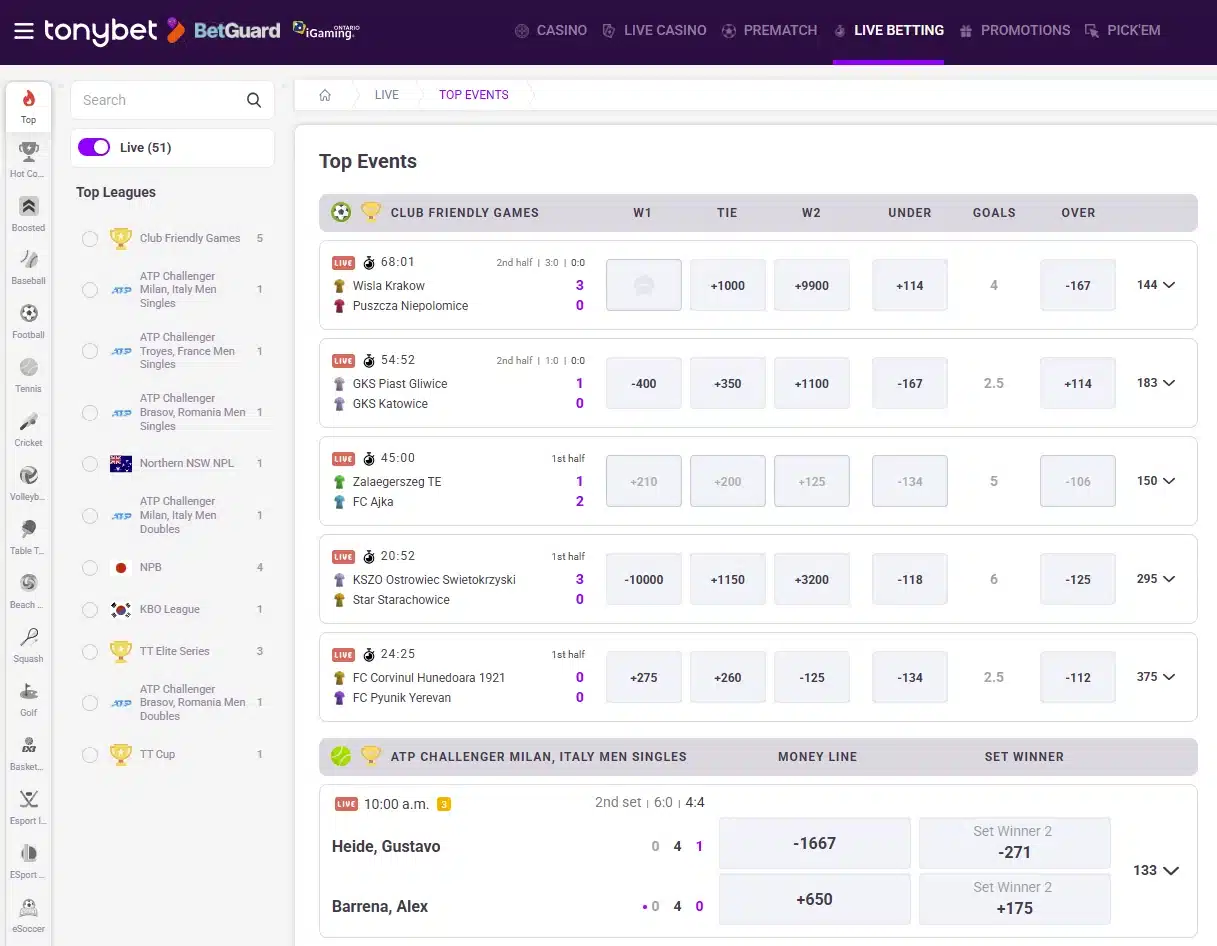Select Tennis in the sports sidebar
1217x946 pixels.
(28, 375)
